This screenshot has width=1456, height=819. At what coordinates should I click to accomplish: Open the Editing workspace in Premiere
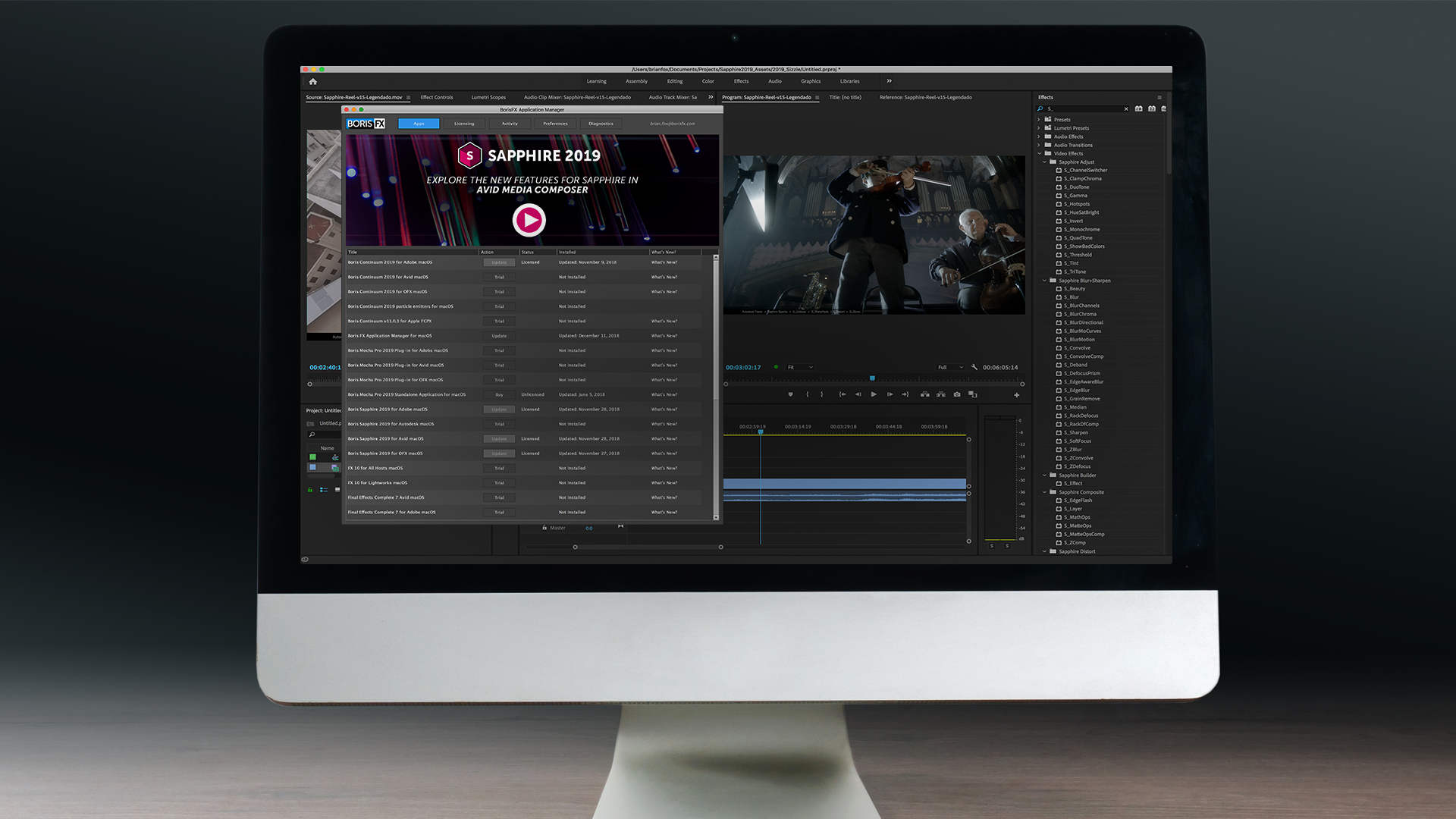(x=674, y=81)
